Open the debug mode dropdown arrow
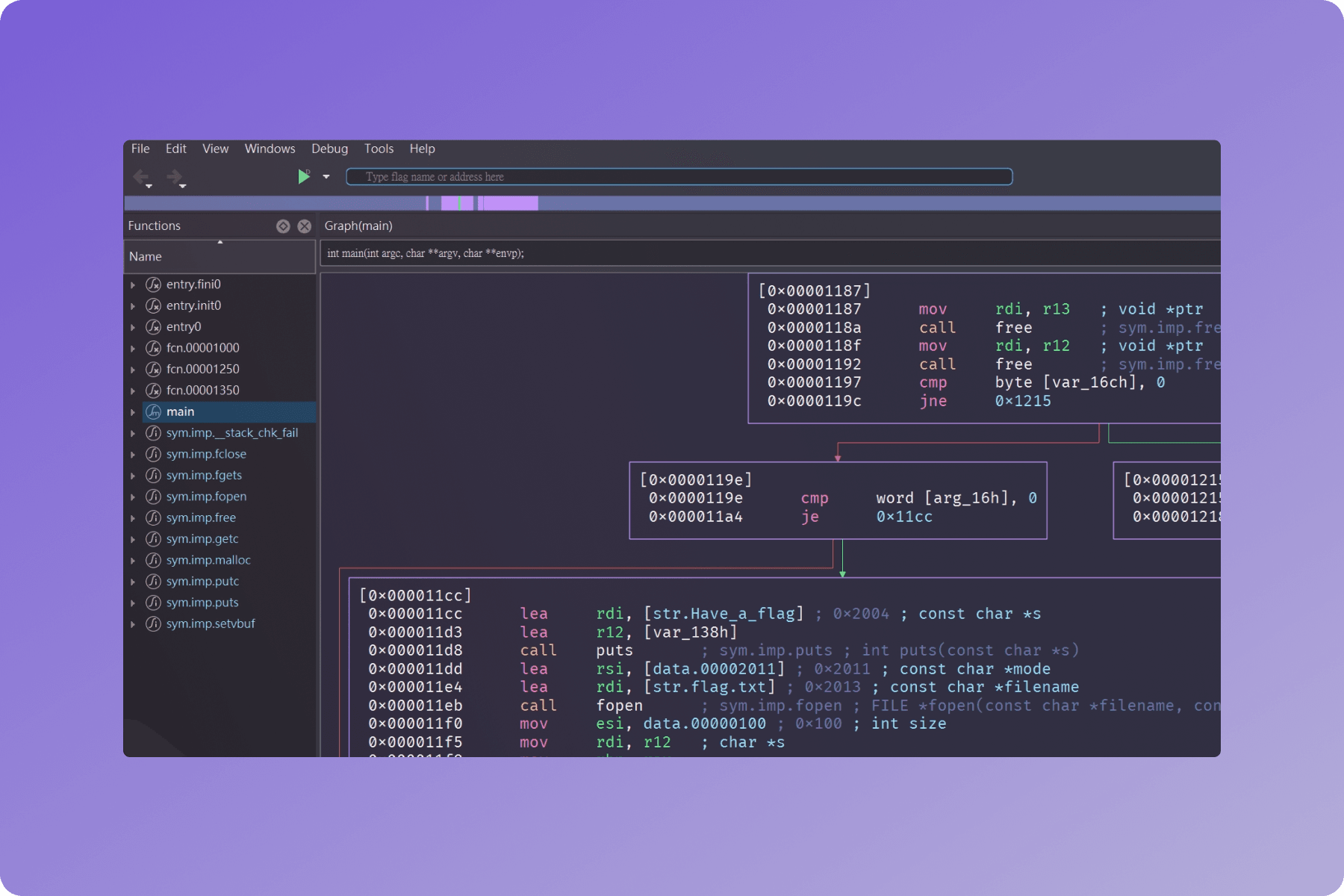The image size is (1344, 896). 326,177
